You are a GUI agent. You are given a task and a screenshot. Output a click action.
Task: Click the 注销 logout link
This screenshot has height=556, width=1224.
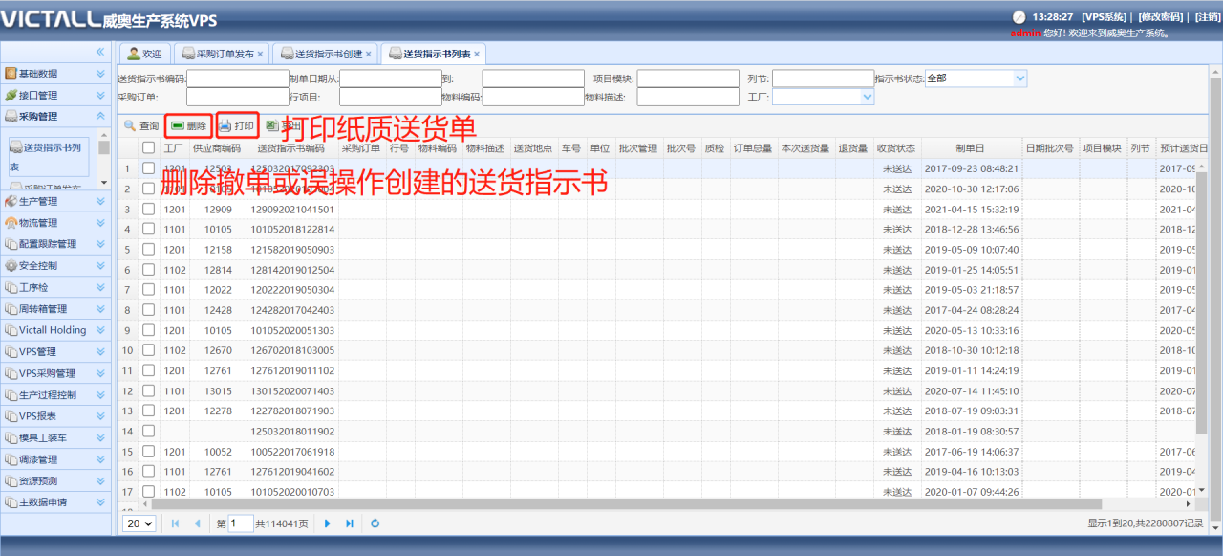(1207, 17)
